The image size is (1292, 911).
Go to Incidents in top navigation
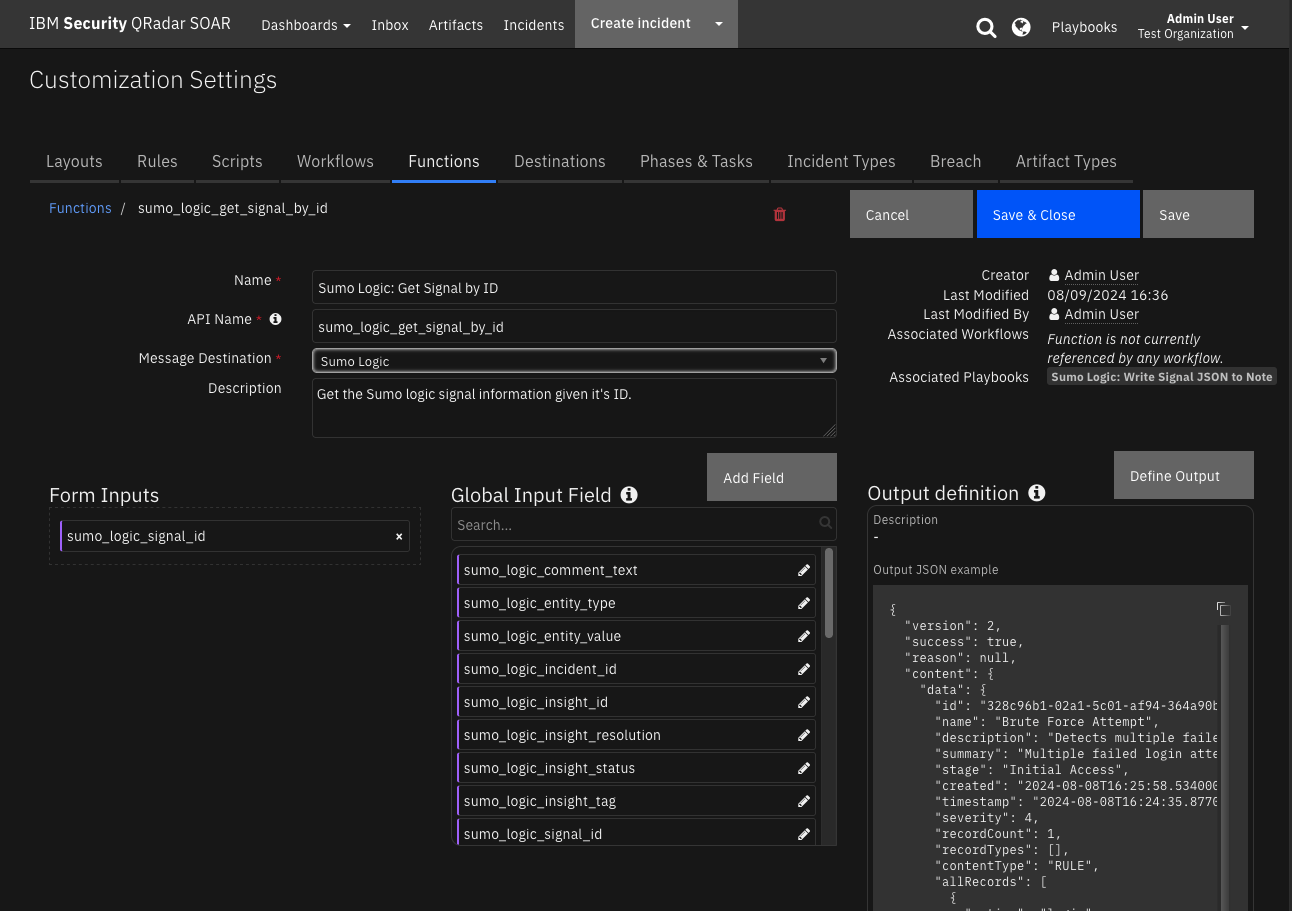point(534,25)
